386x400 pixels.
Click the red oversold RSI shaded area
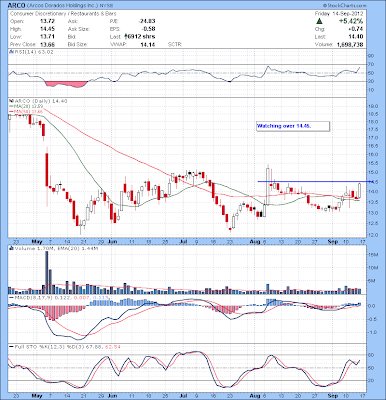point(66,84)
